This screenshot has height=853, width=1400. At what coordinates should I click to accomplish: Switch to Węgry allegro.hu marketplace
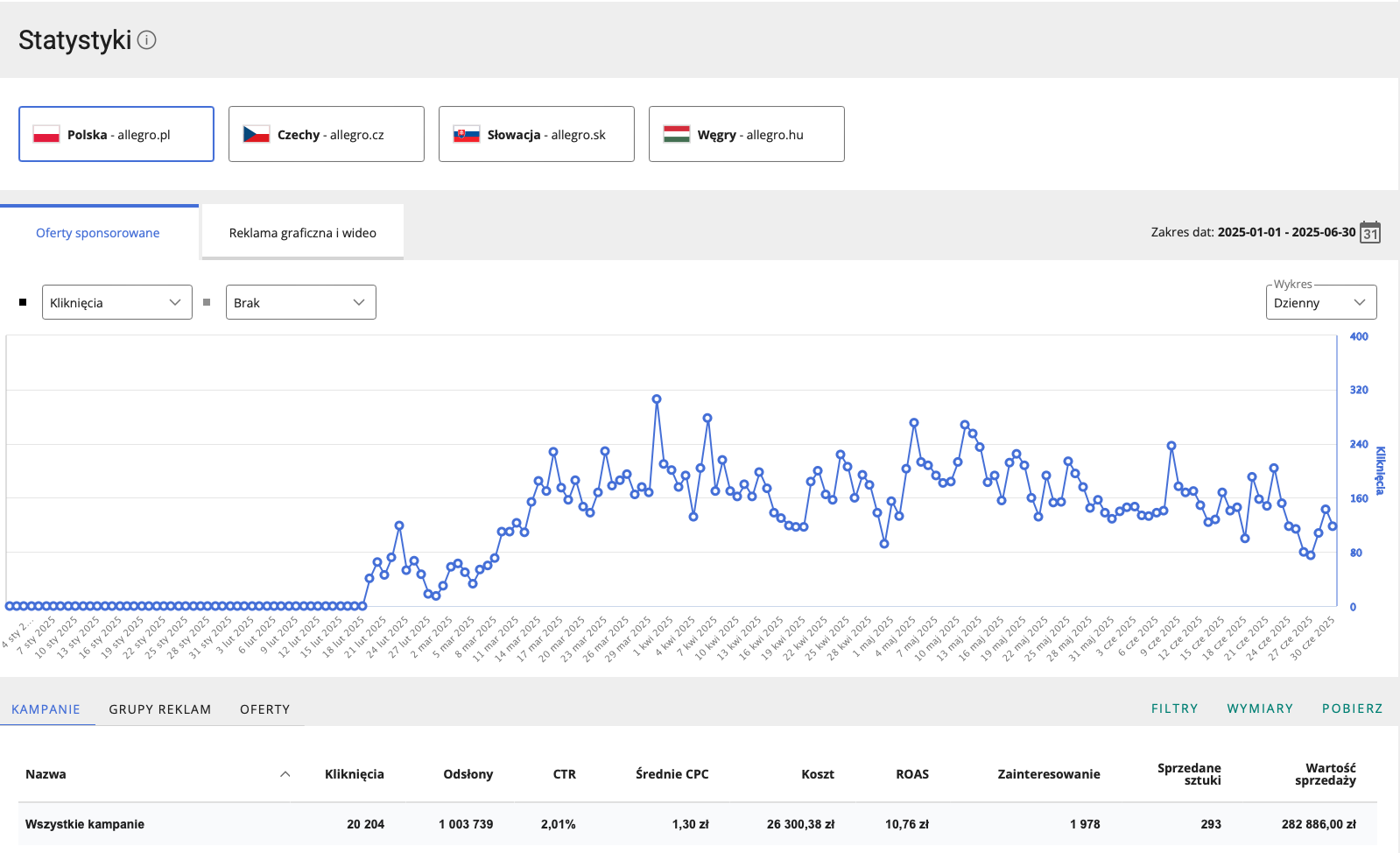coord(747,135)
